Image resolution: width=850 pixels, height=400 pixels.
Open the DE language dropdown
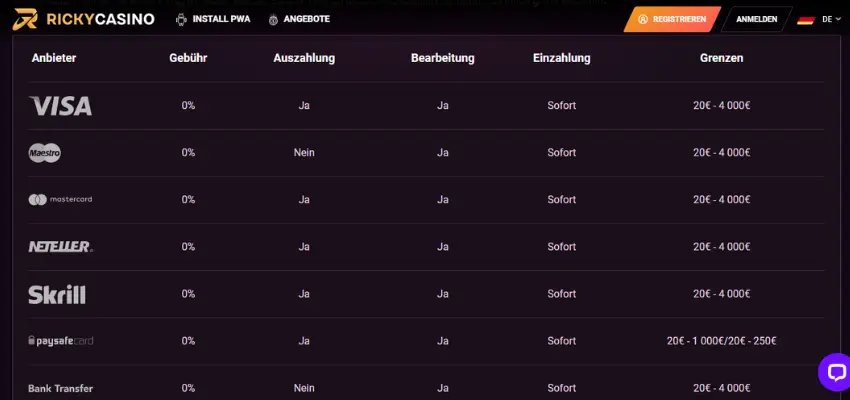pyautogui.click(x=829, y=19)
